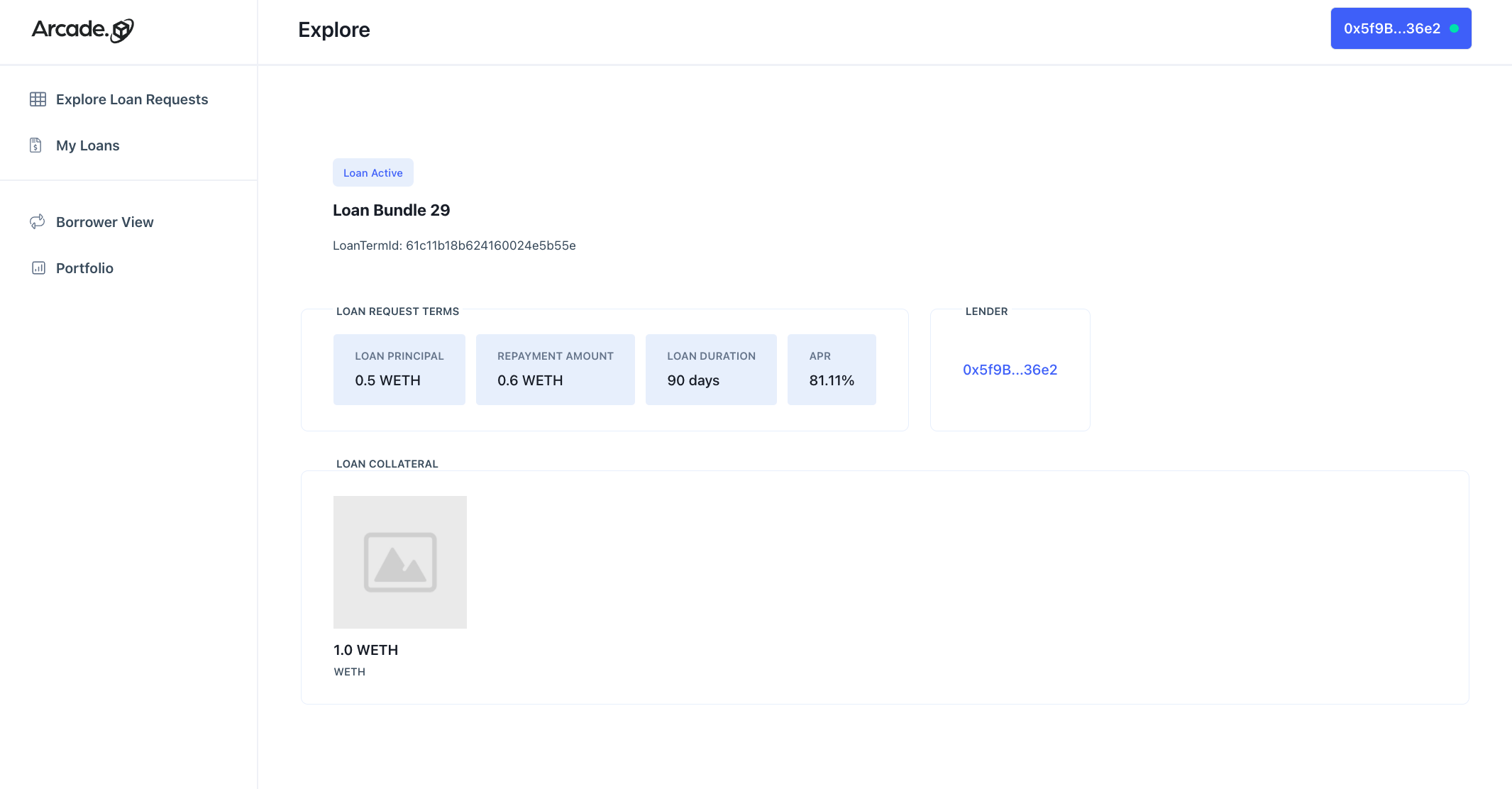The width and height of the screenshot is (1512, 789).
Task: Open the Portfolio section
Action: [84, 268]
